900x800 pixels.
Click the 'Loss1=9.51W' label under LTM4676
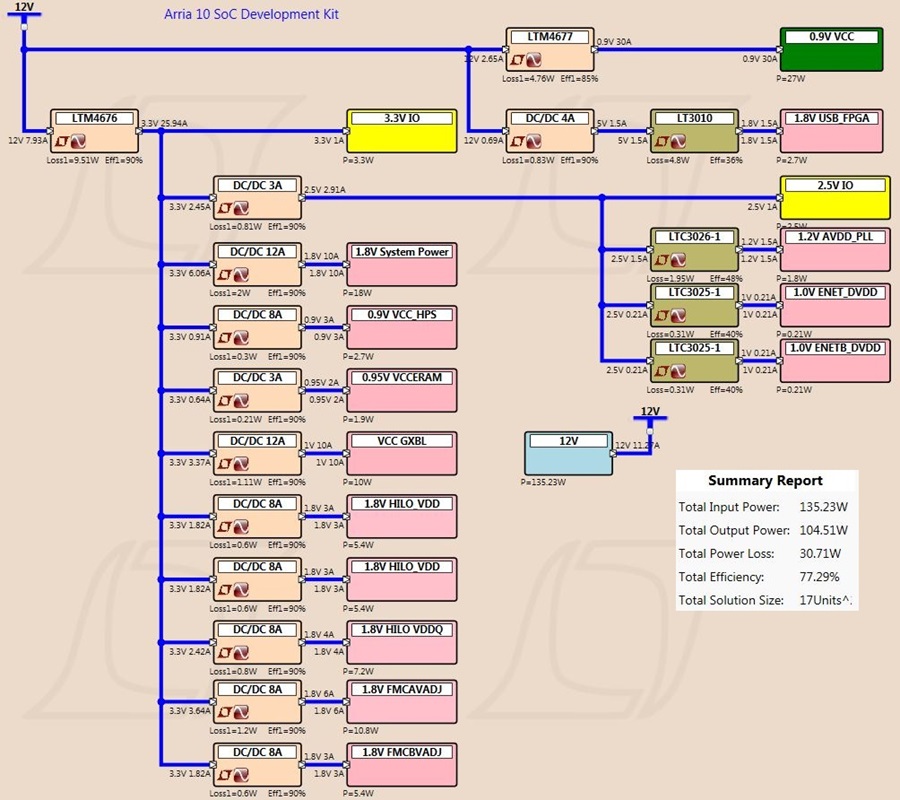click(73, 161)
